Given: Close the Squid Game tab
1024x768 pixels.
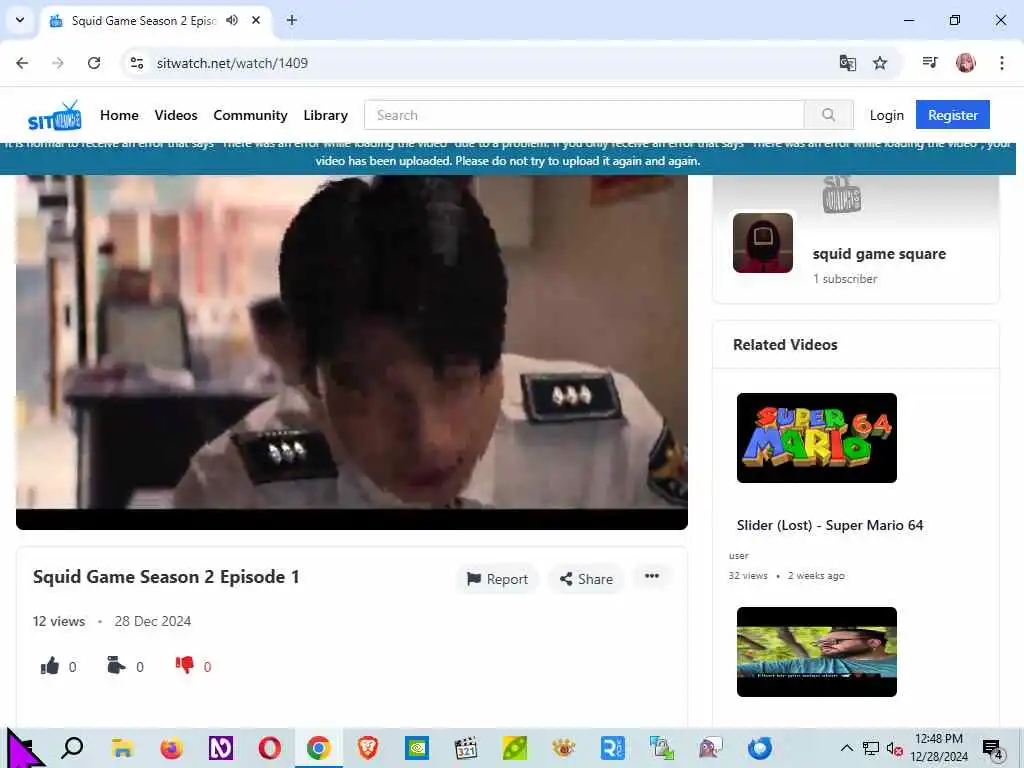Looking at the screenshot, I should point(256,20).
